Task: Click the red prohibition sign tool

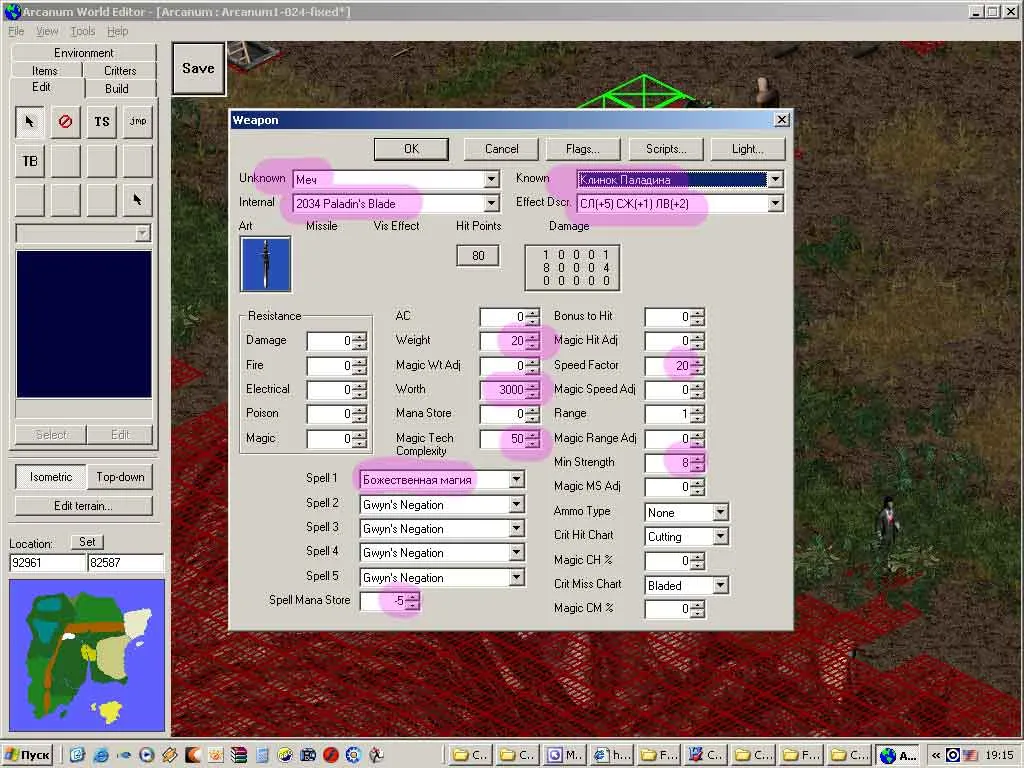Action: tap(66, 121)
